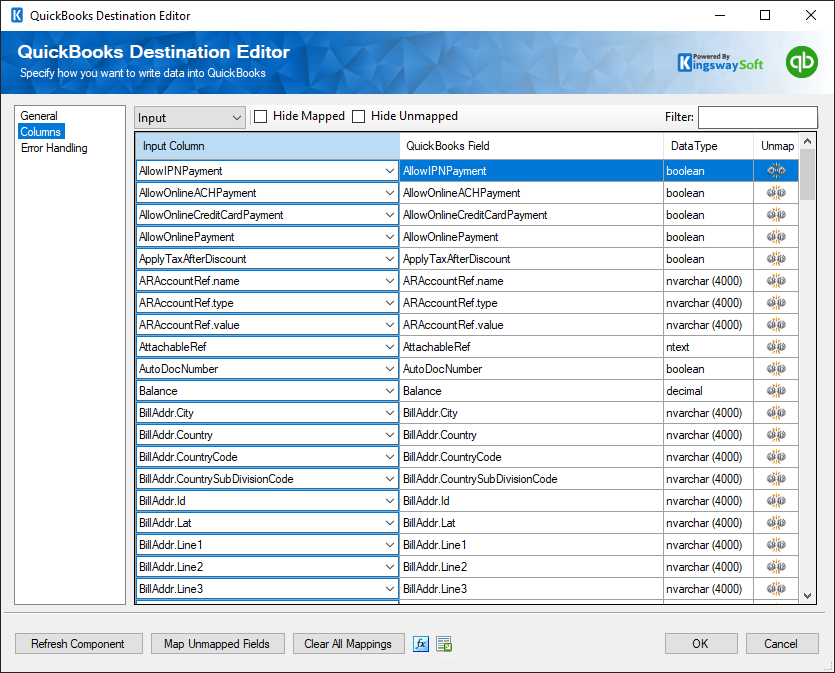Unmap the ARAccountRef.value field
Viewport: 835px width, 673px height.
[x=776, y=324]
